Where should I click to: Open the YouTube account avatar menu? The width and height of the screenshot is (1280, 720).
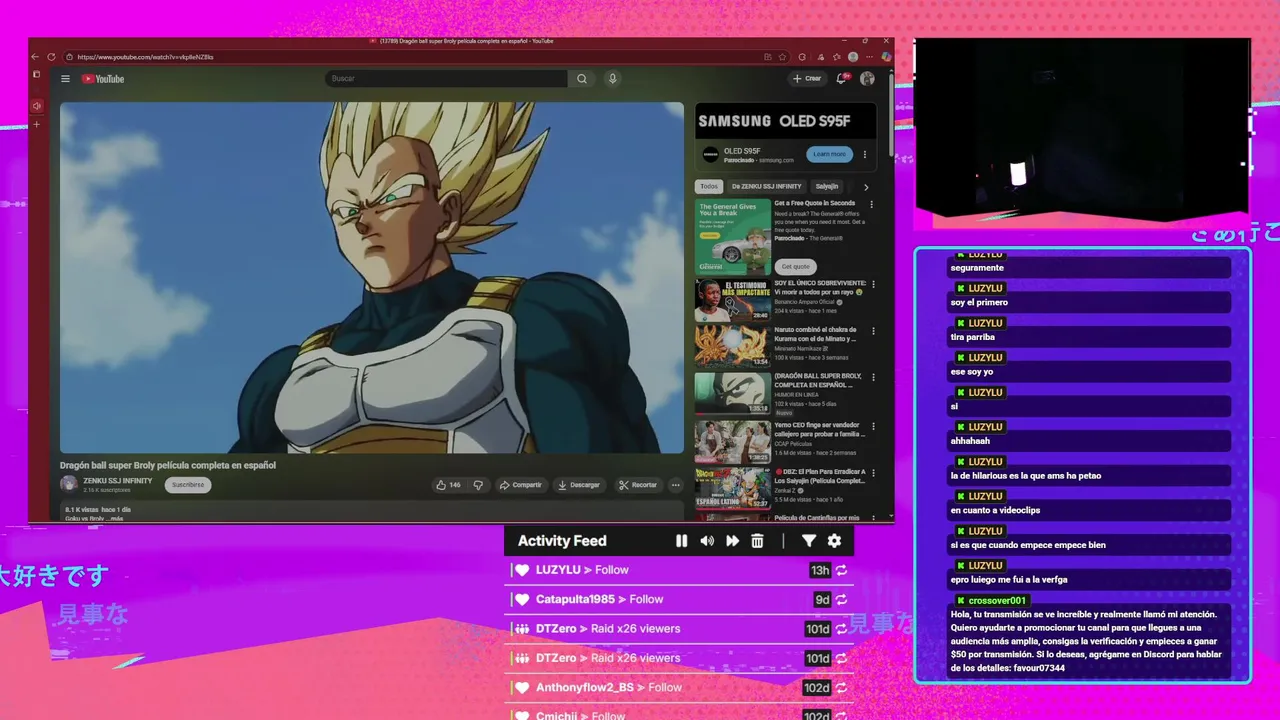click(867, 78)
